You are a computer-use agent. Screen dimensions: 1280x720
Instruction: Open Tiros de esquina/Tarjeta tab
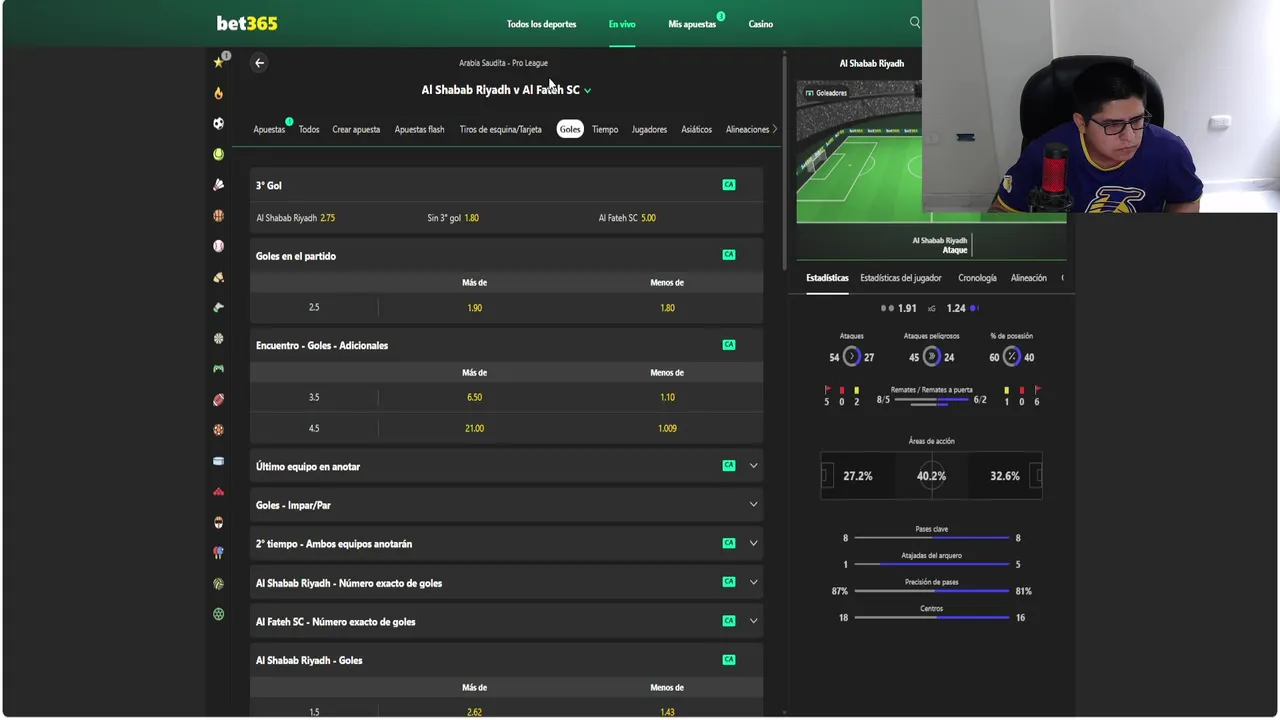pos(500,129)
